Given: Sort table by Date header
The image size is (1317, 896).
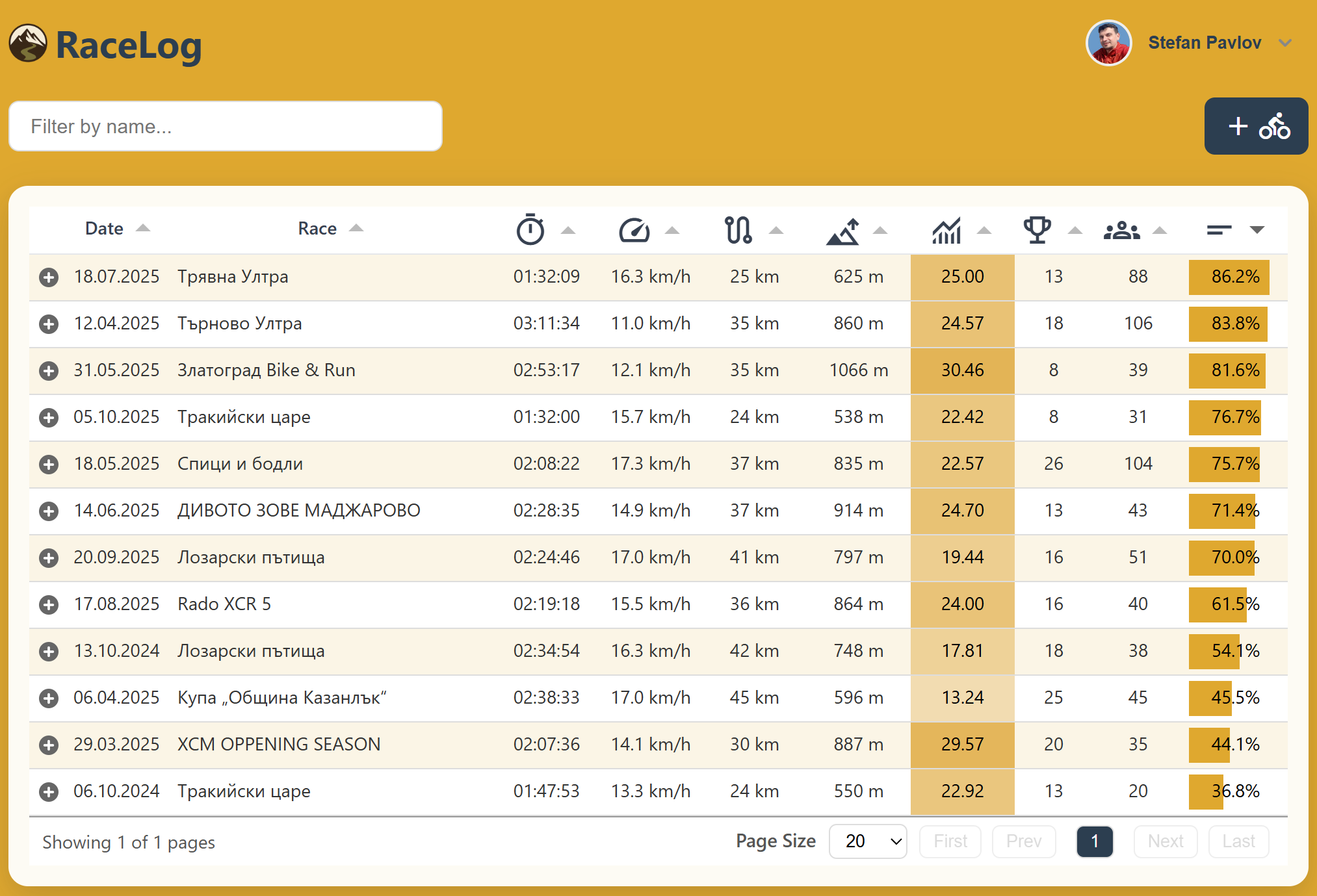Looking at the screenshot, I should point(105,229).
